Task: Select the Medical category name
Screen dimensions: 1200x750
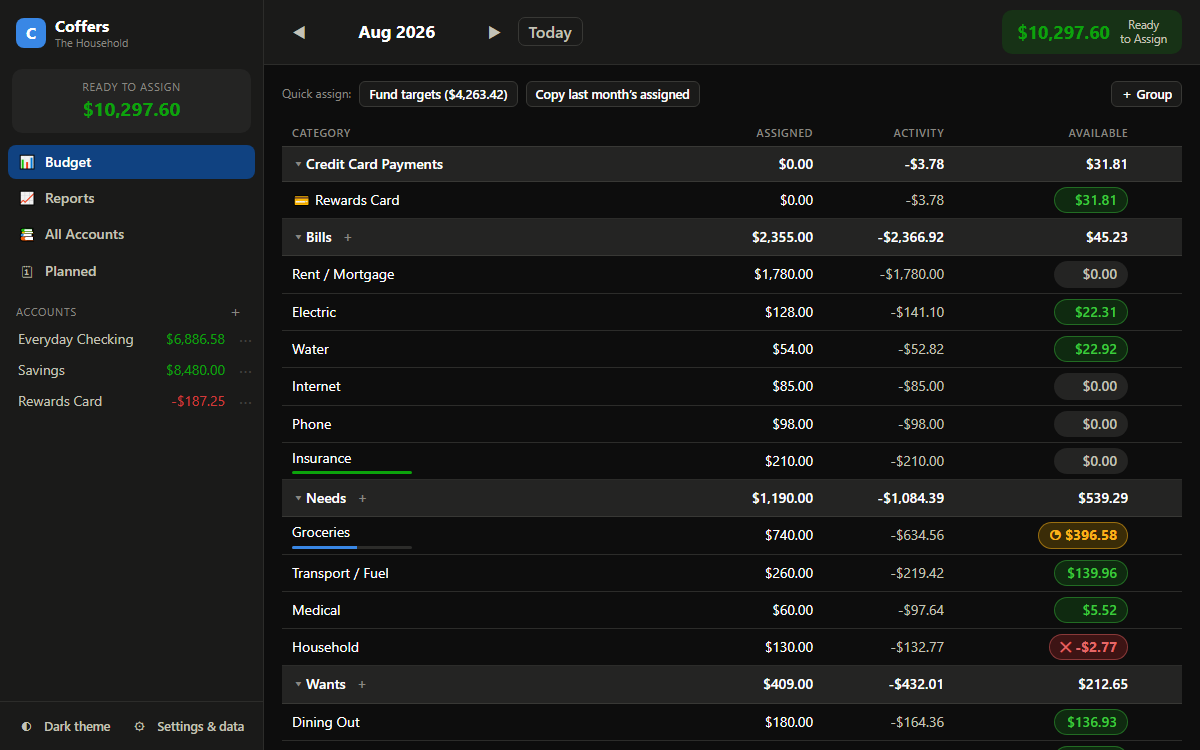Action: pyautogui.click(x=316, y=610)
